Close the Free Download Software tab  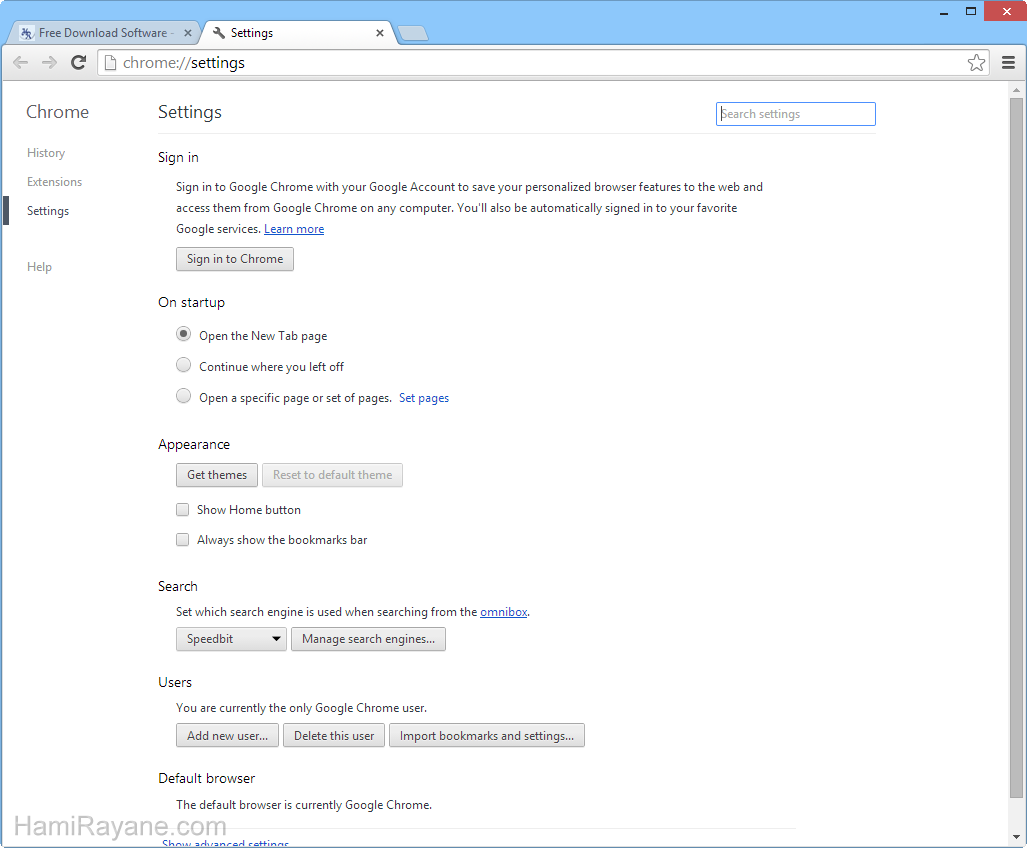click(x=188, y=33)
